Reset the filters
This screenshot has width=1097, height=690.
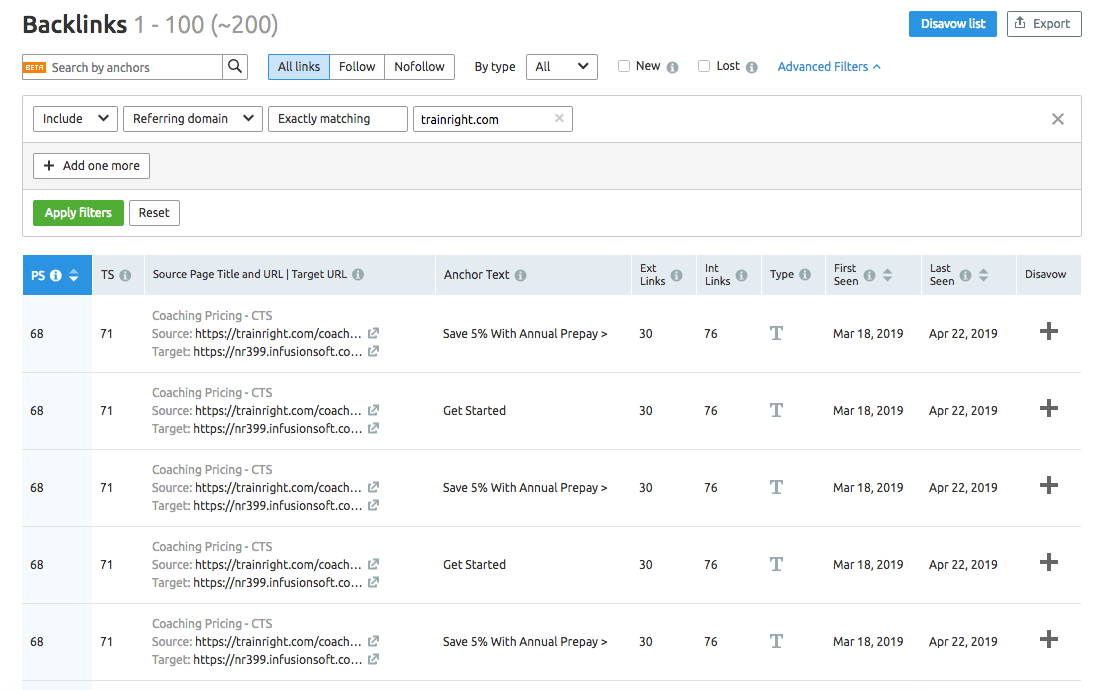point(154,213)
